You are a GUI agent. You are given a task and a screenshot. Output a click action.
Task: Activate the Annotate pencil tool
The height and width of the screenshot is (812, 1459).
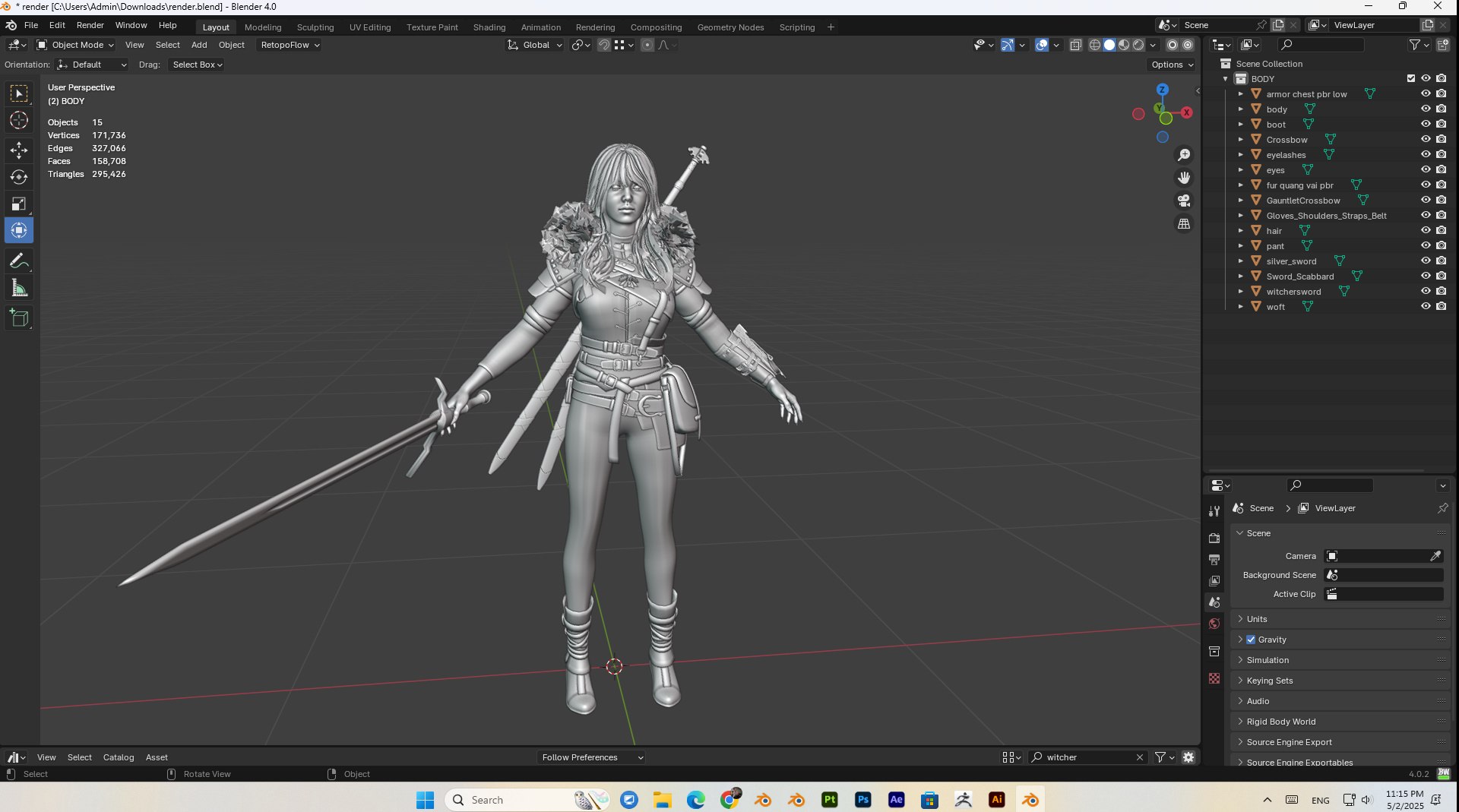pyautogui.click(x=19, y=261)
